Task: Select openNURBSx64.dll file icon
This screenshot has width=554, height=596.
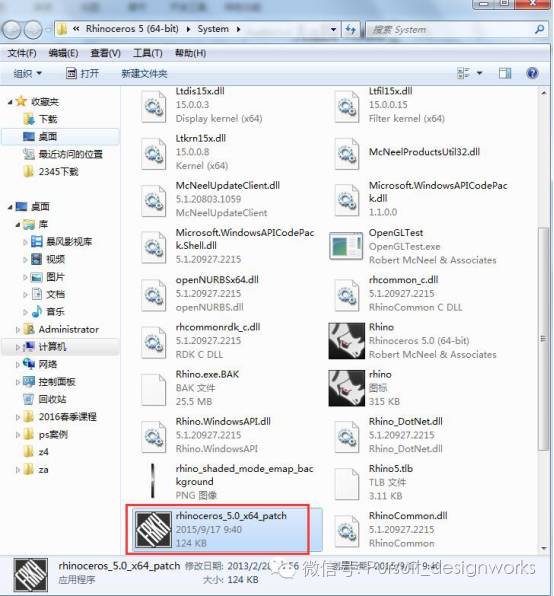Action: (x=154, y=295)
